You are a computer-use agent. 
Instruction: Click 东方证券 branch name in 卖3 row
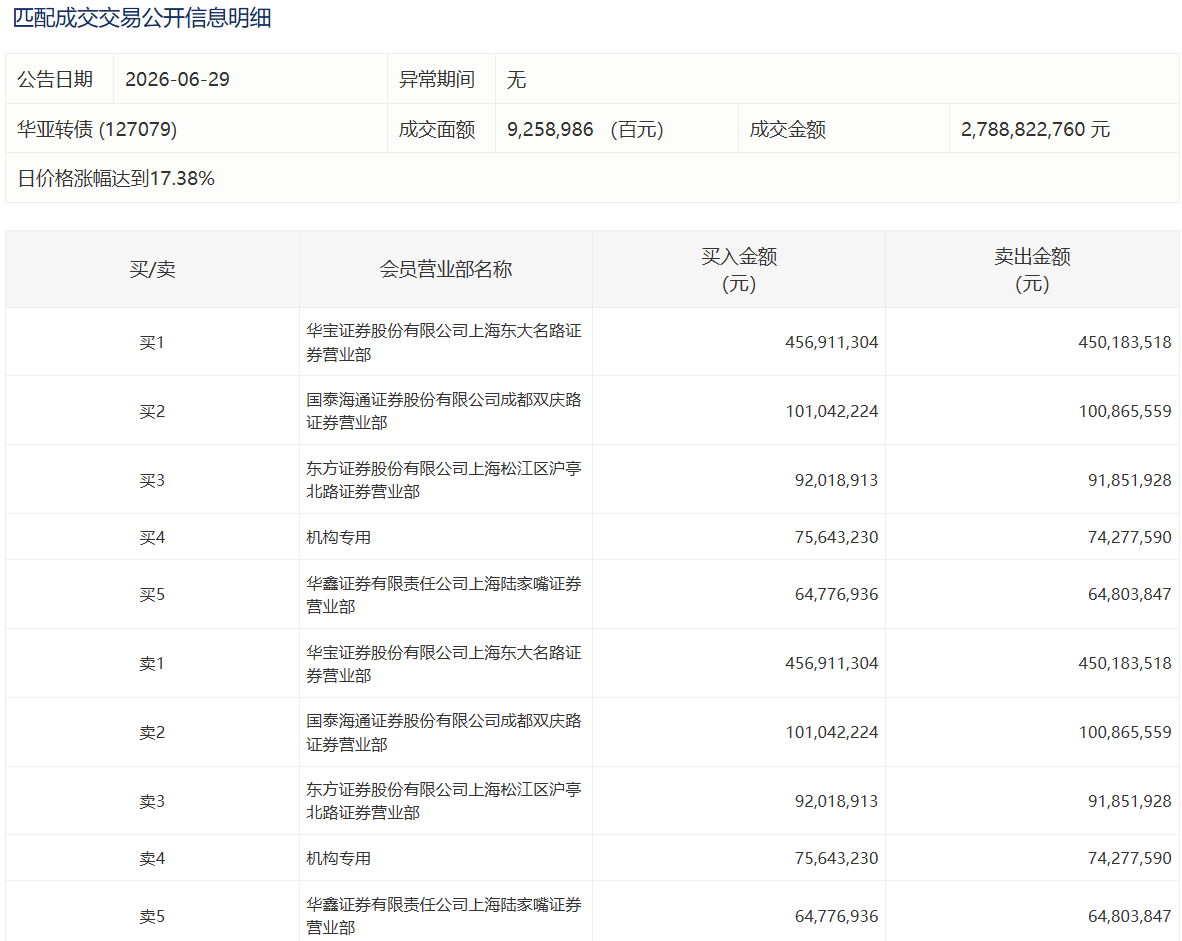(x=444, y=801)
